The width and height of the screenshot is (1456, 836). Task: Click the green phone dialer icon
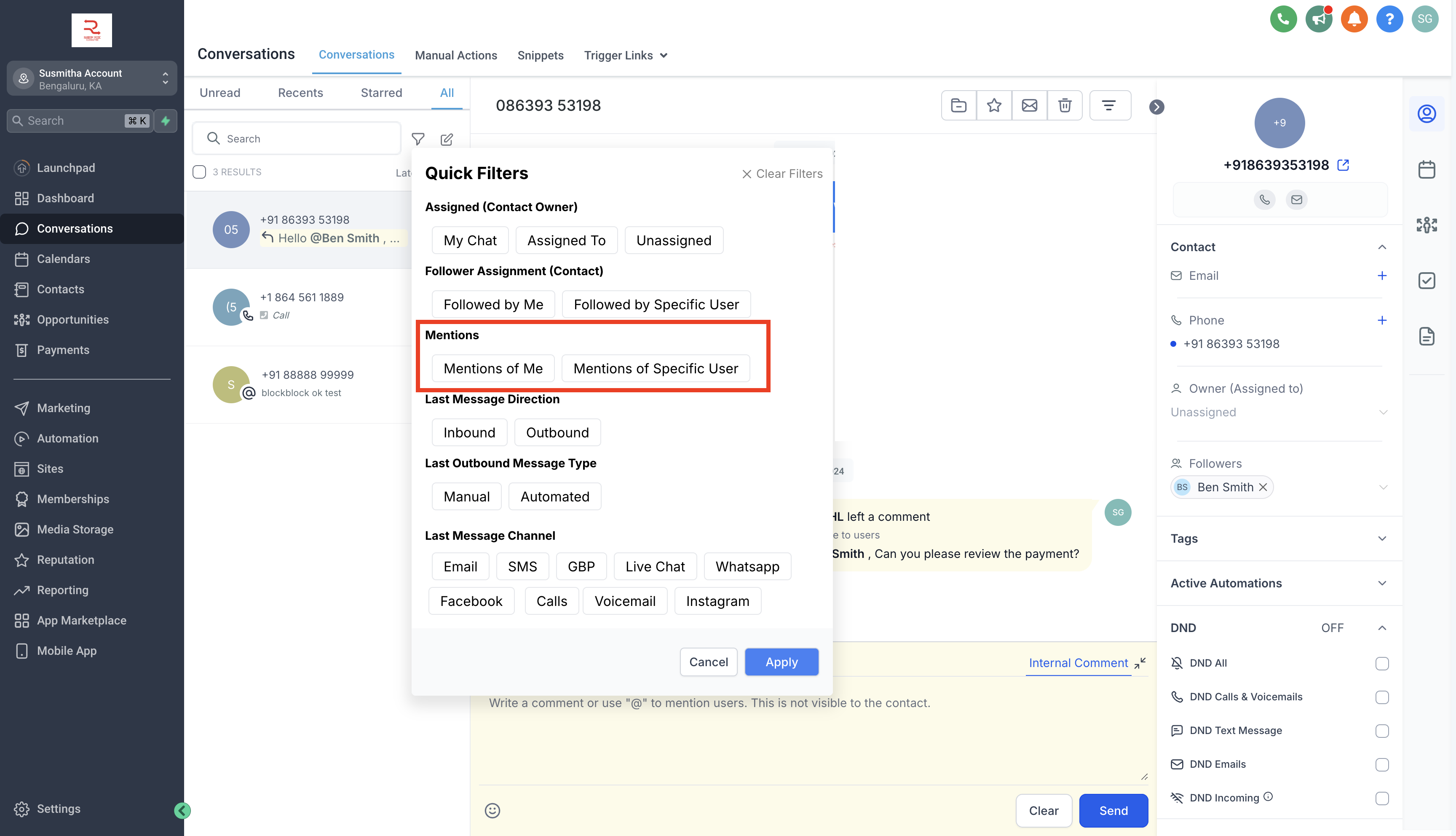click(1283, 19)
